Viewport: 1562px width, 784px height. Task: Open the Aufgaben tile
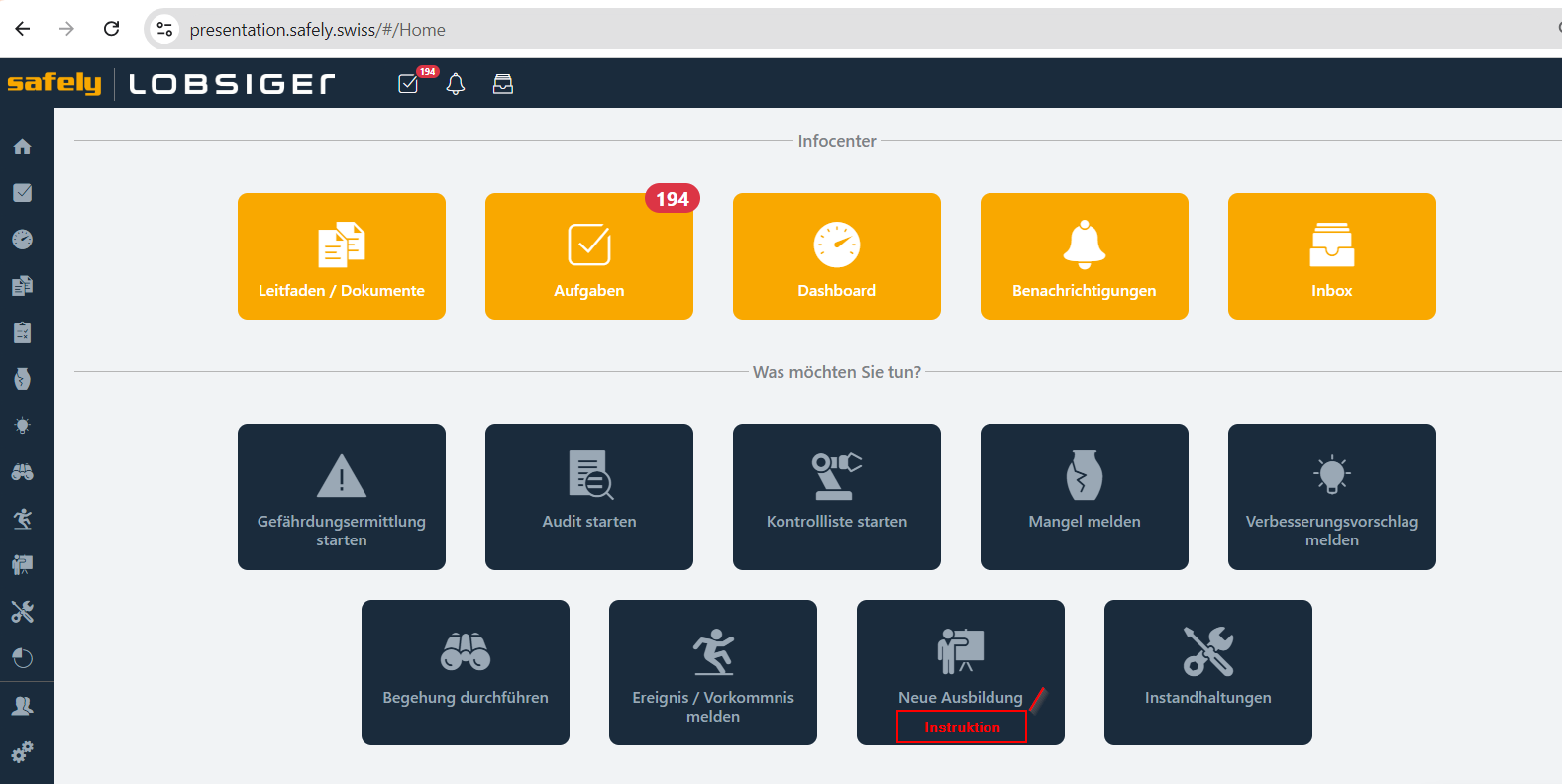[589, 256]
